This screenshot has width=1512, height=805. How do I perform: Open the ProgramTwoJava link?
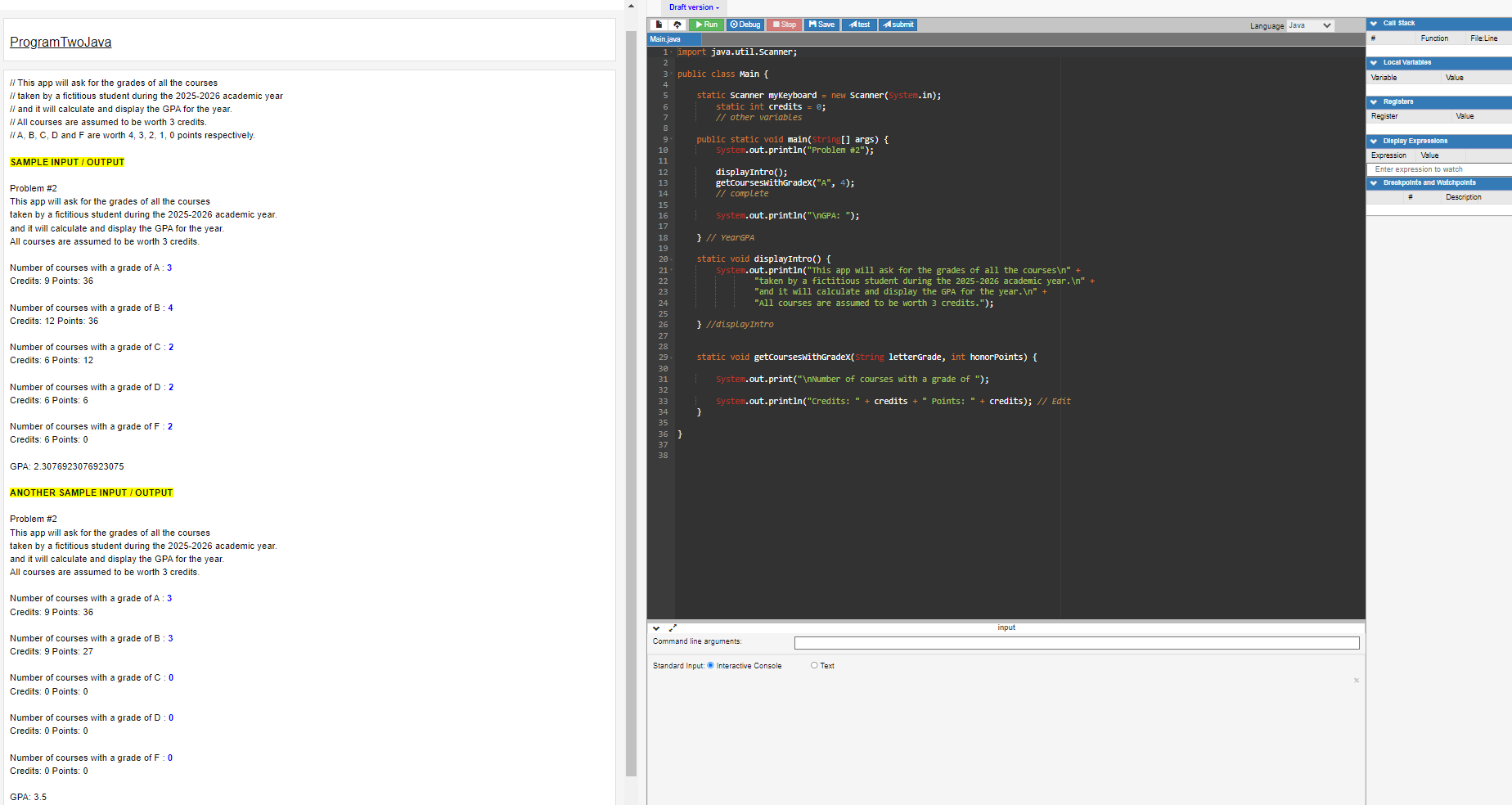tap(60, 42)
